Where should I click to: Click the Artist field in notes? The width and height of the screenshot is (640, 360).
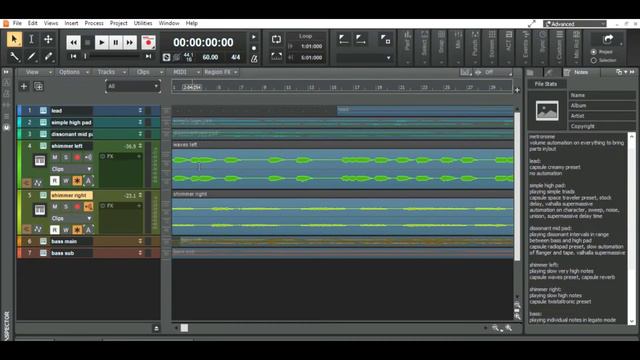point(602,116)
